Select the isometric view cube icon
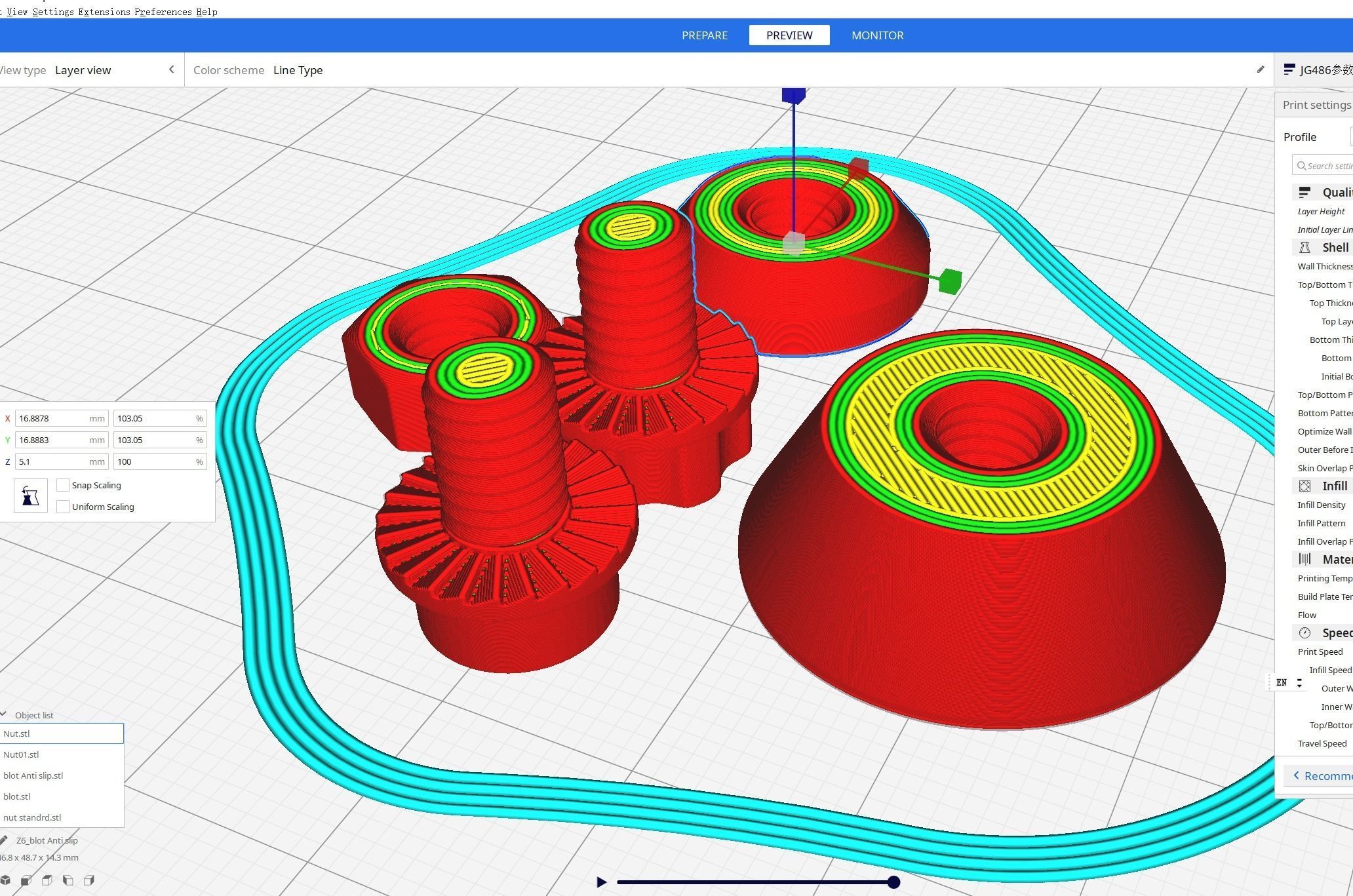Screen dimensions: 1353x896 5,880
